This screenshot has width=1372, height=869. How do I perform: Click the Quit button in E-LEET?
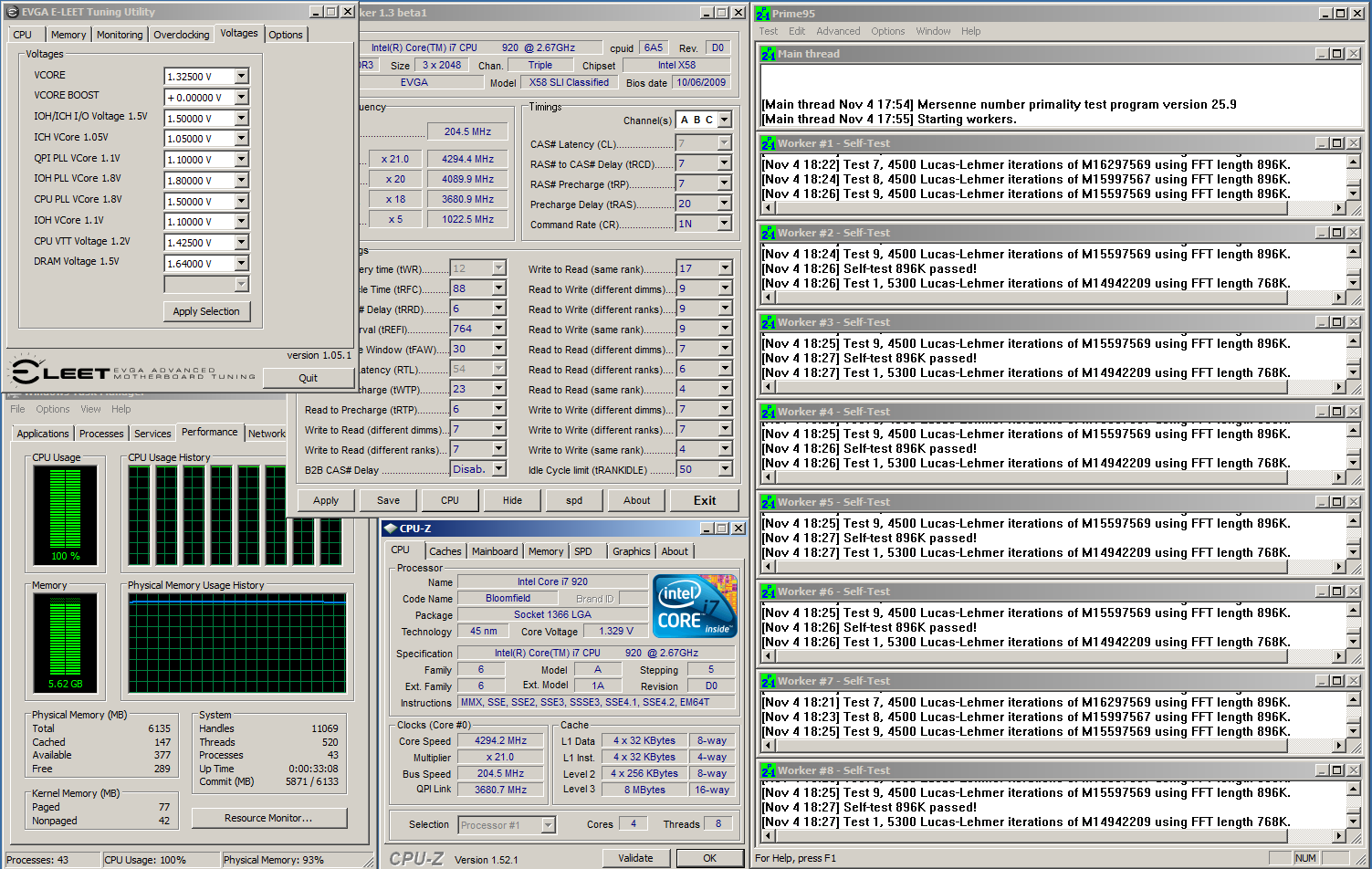point(309,378)
